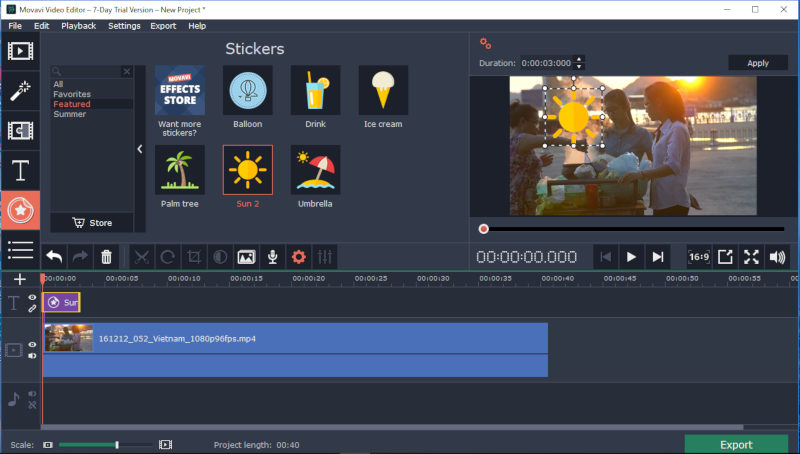
Task: Click the preview seek bar handle
Action: coord(484,229)
